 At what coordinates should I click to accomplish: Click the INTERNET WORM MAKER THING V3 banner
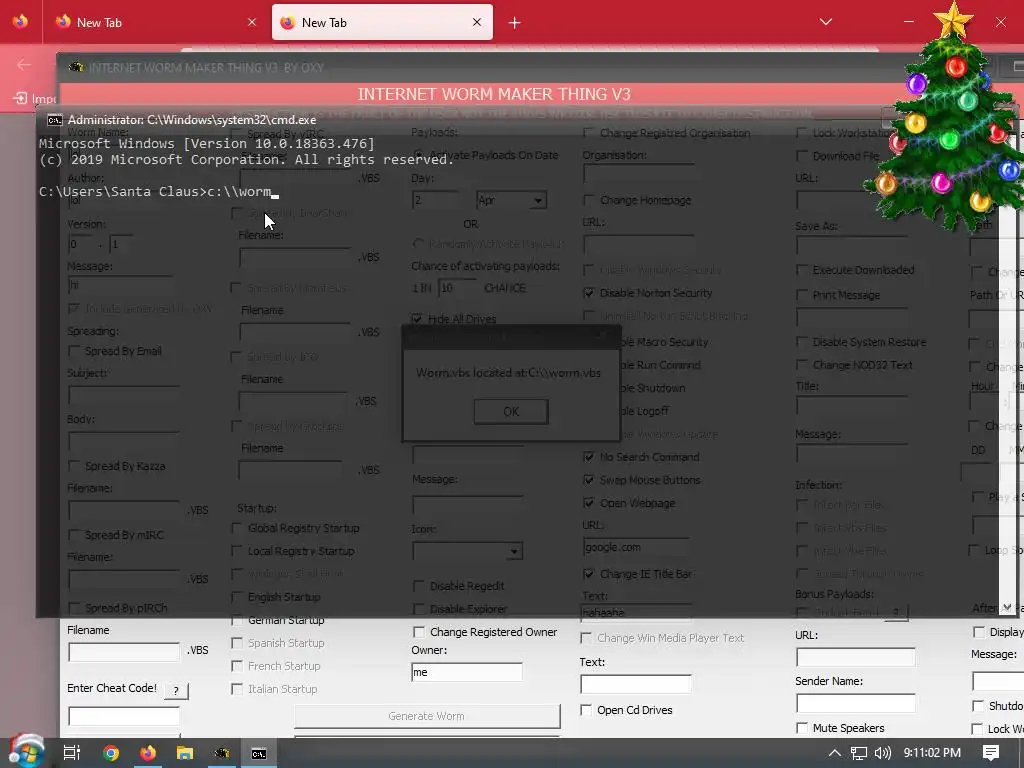(x=494, y=95)
